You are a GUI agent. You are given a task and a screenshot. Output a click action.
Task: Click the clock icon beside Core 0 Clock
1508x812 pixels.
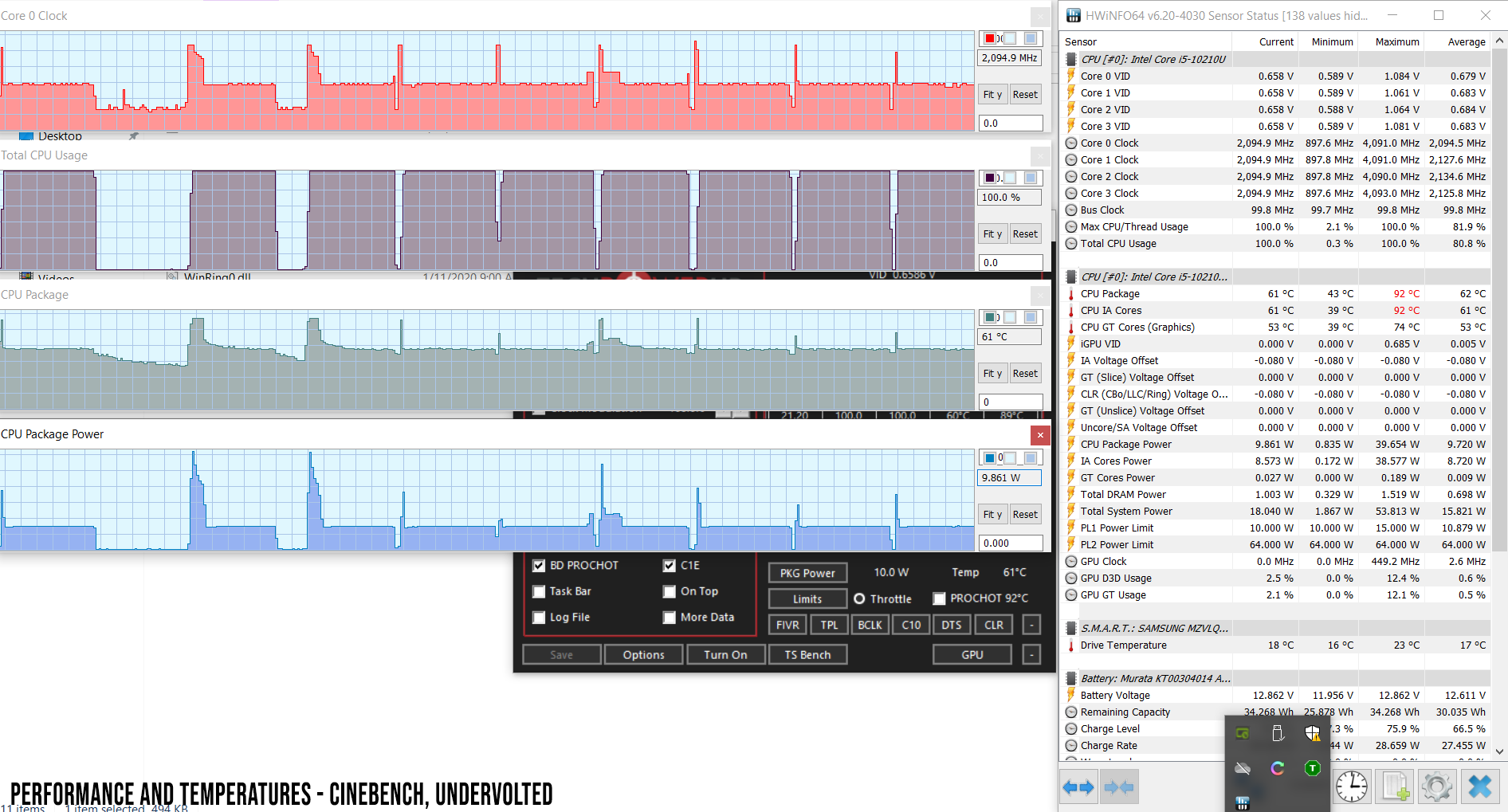click(1071, 143)
